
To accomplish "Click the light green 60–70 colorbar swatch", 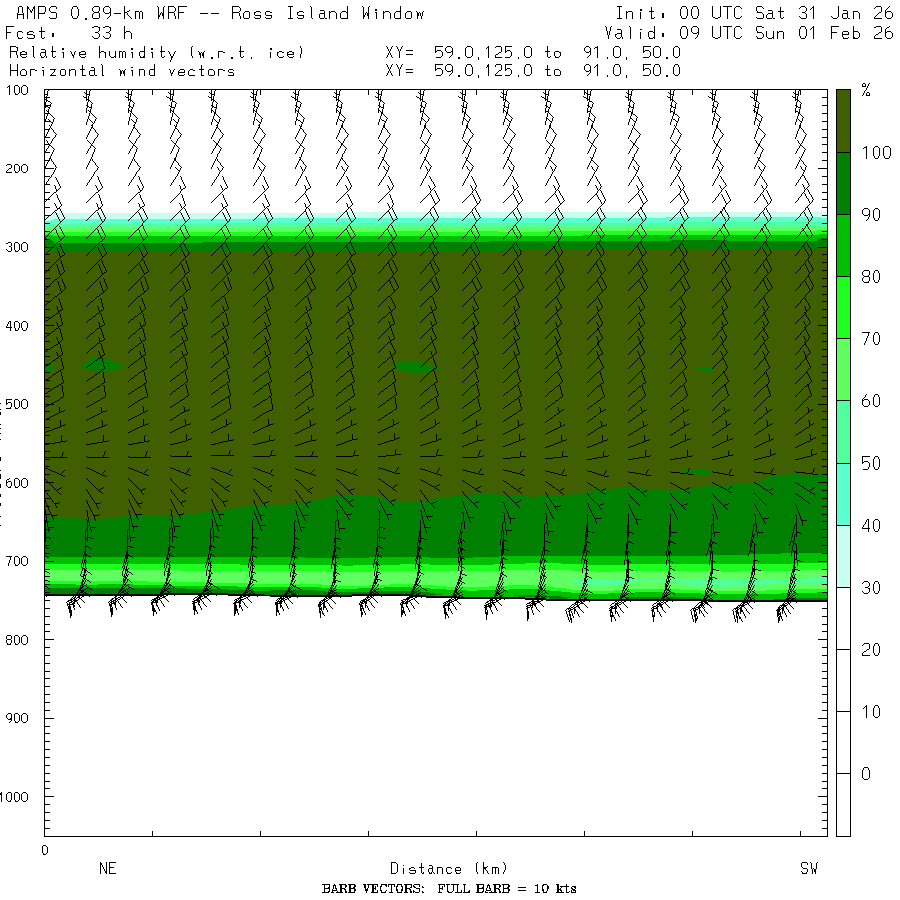I will click(843, 370).
